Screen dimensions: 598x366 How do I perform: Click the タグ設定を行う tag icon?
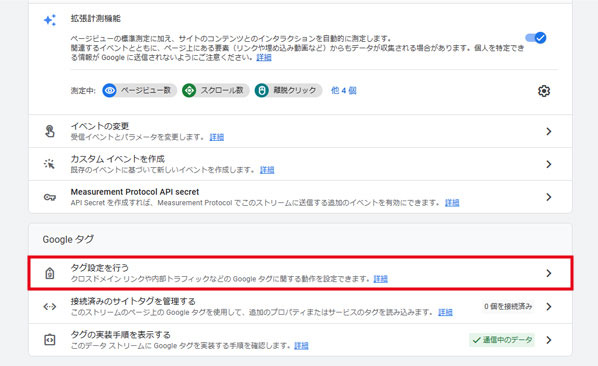click(x=50, y=273)
